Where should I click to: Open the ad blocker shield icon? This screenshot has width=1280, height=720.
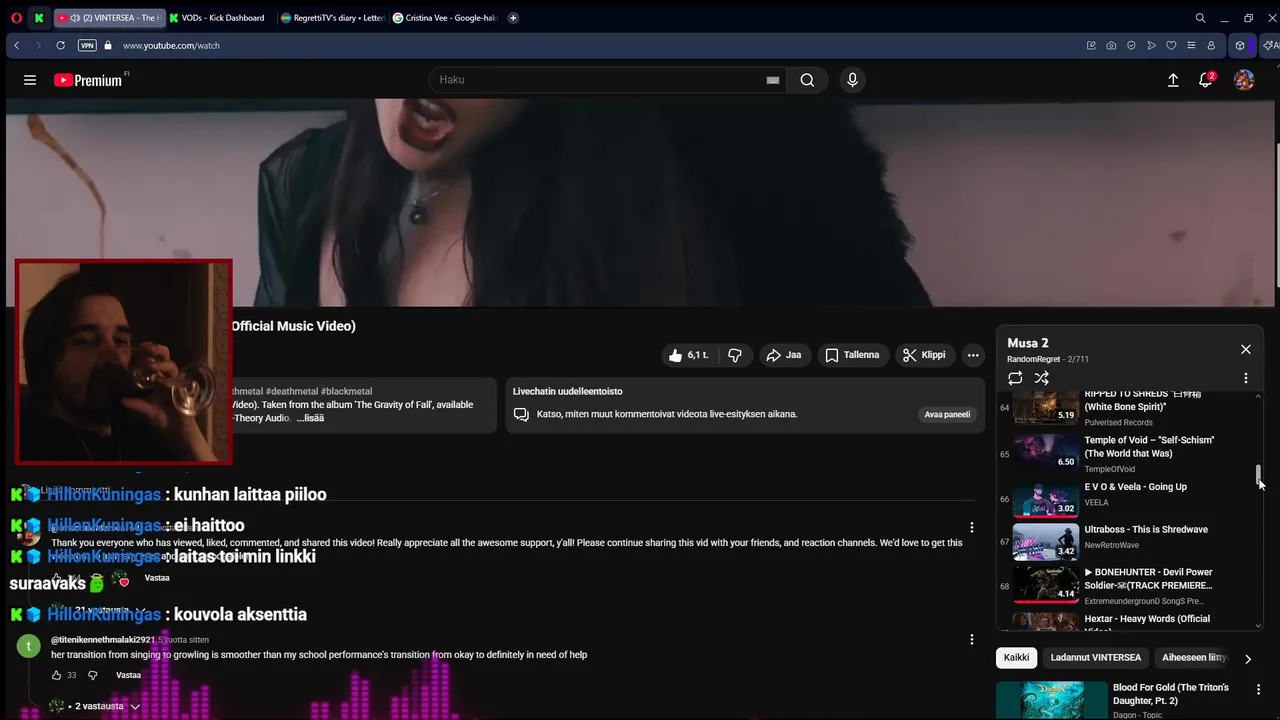pyautogui.click(x=1131, y=45)
